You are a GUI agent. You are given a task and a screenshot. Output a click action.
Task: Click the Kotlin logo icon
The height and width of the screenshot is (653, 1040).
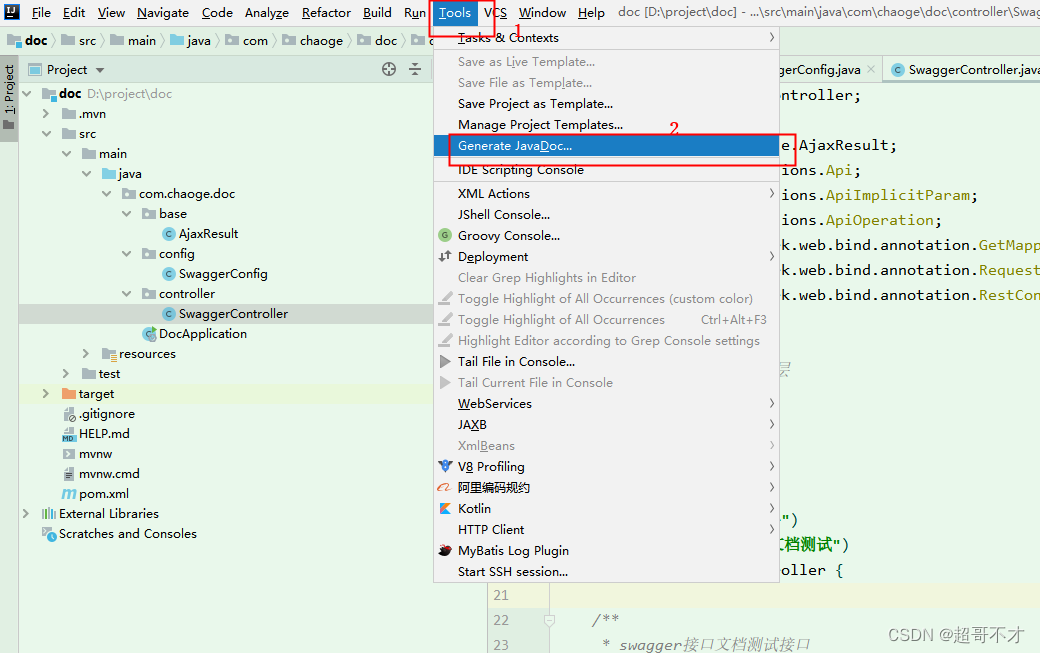[445, 508]
